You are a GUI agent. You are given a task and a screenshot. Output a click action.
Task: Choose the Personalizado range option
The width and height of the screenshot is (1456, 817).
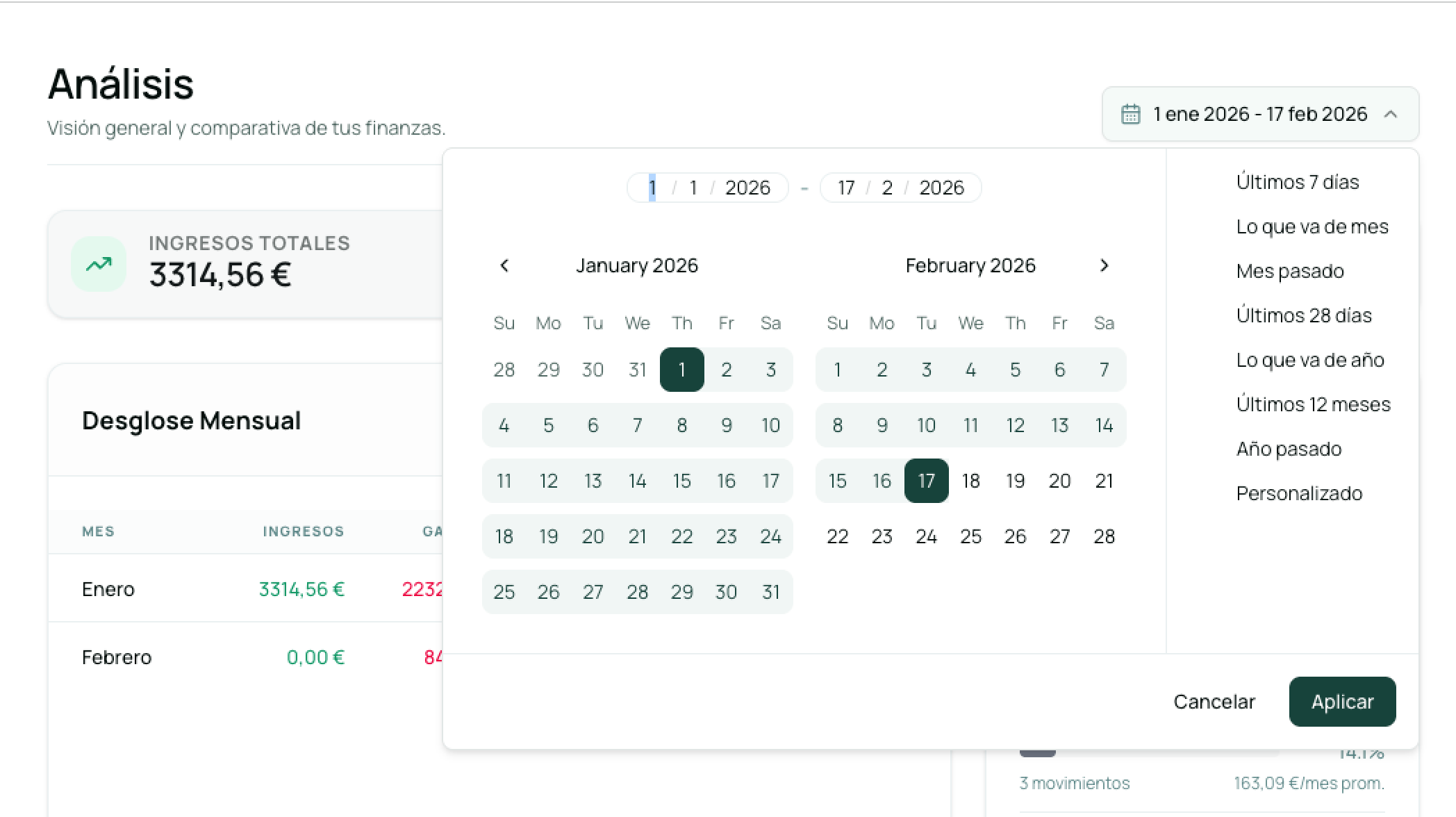pos(1299,493)
